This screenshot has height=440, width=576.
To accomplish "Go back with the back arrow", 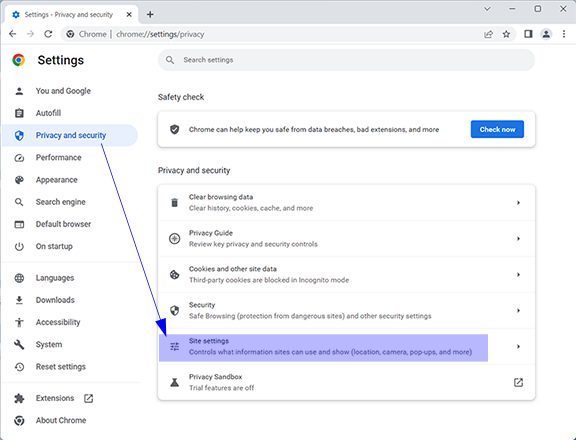I will coord(13,34).
